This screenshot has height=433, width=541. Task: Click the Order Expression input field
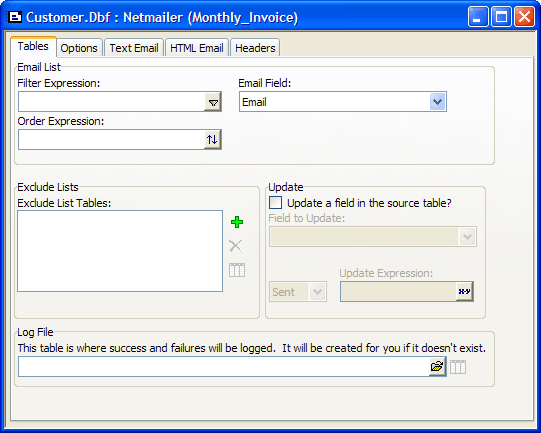[111, 140]
